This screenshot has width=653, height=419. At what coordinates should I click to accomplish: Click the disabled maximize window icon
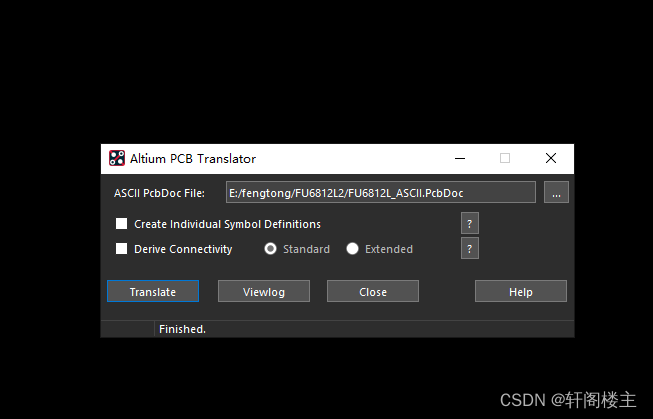coord(505,158)
